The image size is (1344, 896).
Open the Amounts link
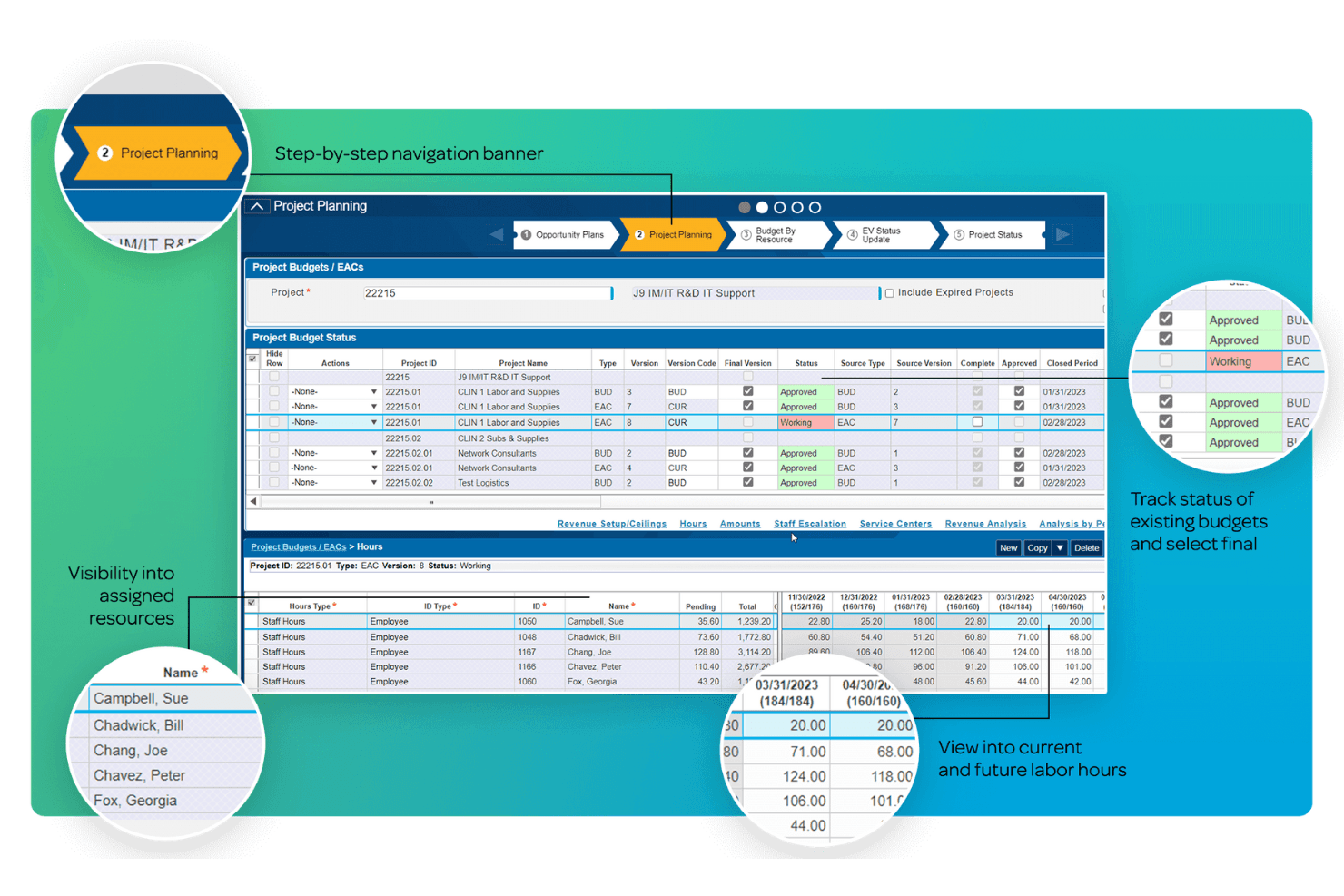click(x=740, y=524)
